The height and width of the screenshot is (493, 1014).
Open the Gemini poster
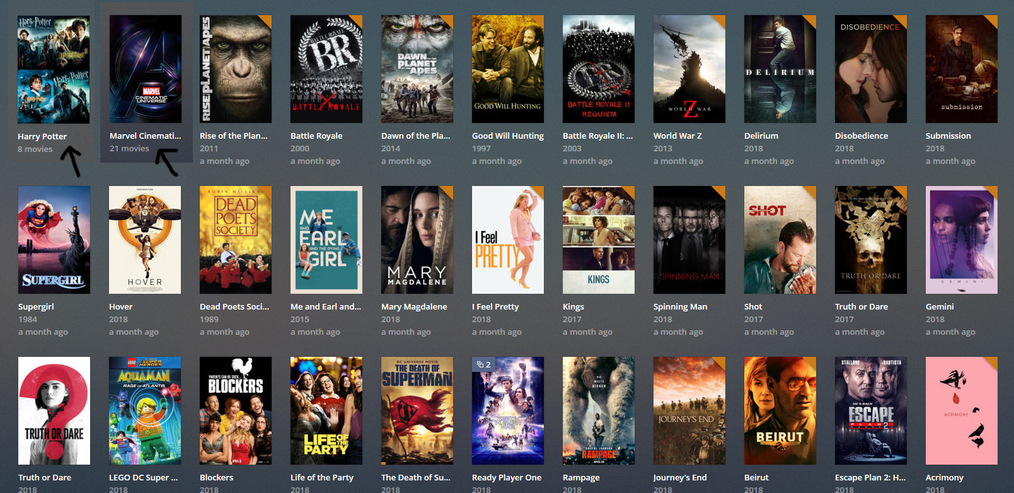(962, 240)
